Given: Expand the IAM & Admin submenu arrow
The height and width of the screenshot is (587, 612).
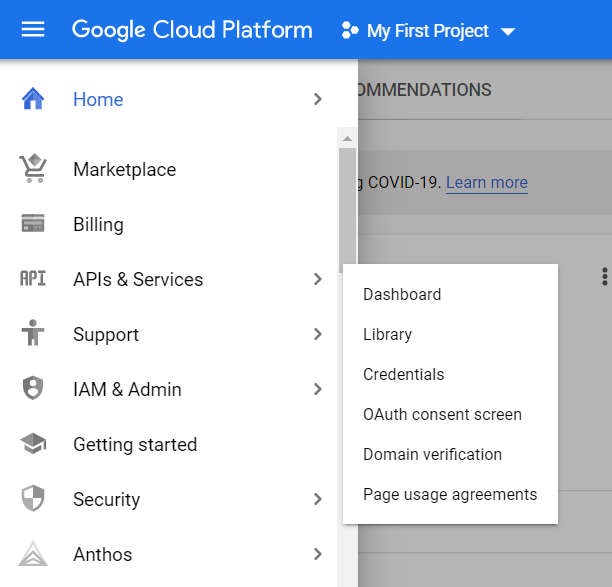Looking at the screenshot, I should [x=318, y=389].
